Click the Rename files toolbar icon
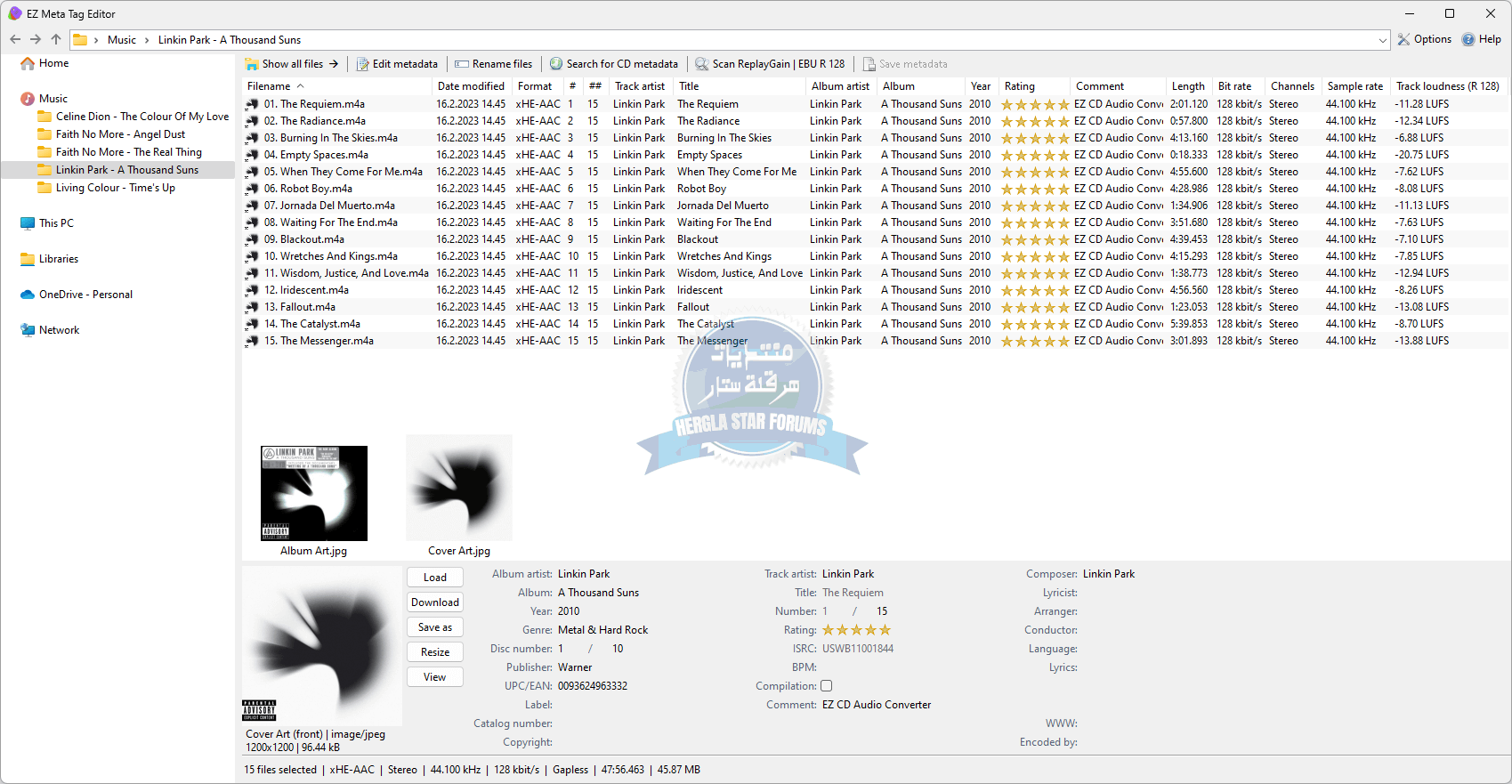1512x784 pixels. pos(462,64)
